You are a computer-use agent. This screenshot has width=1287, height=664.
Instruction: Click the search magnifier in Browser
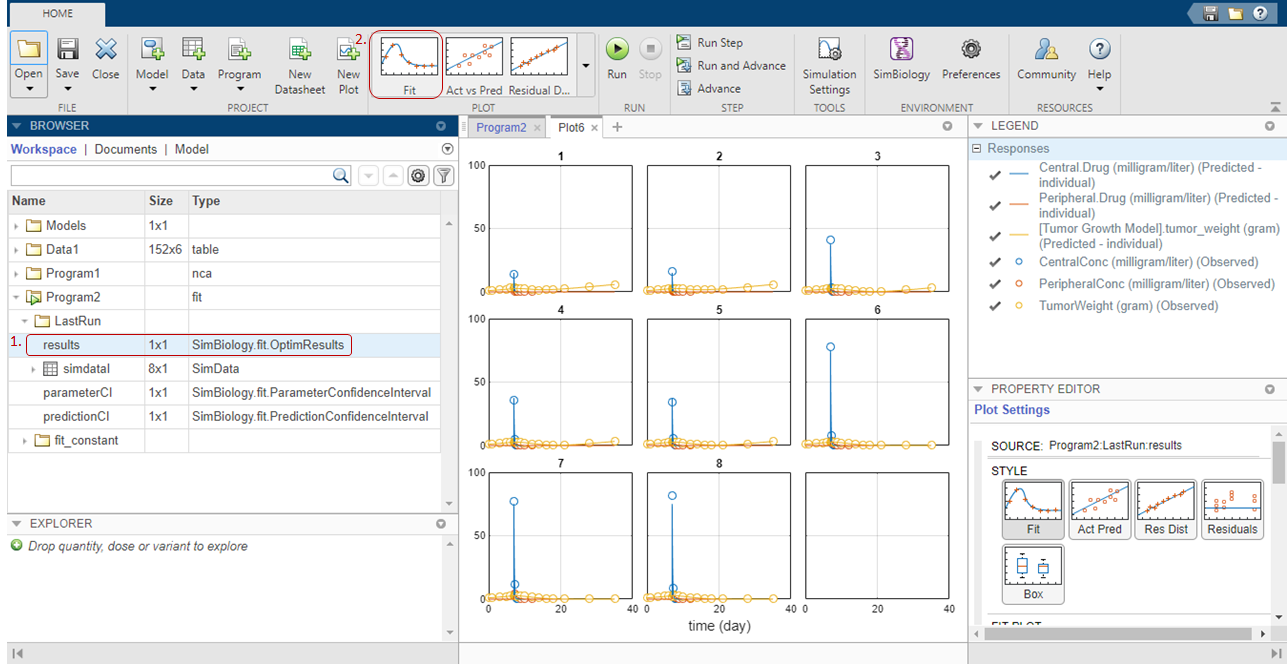[341, 175]
